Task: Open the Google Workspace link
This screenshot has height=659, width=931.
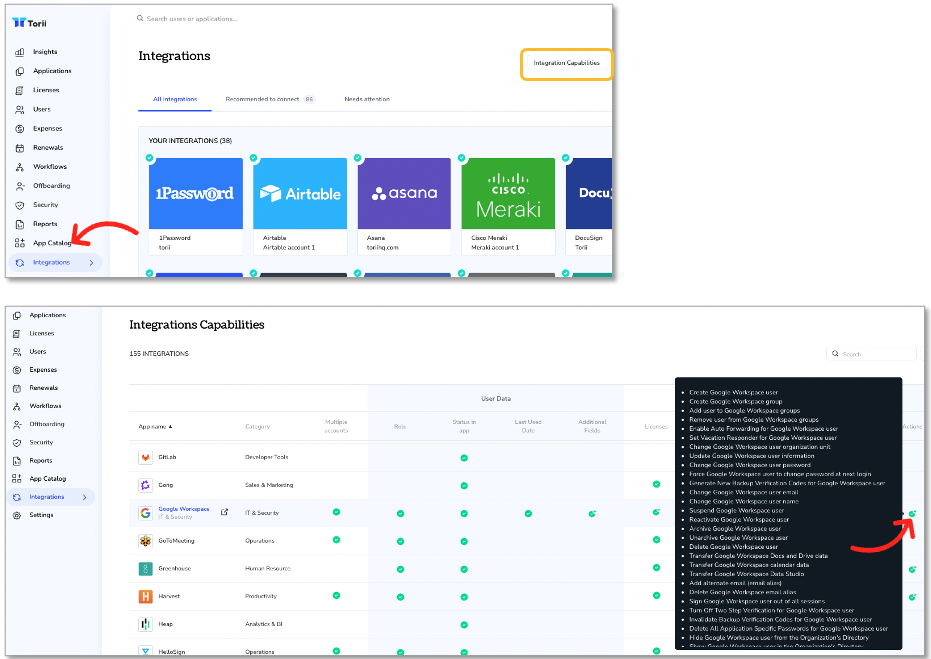Action: [x=183, y=509]
